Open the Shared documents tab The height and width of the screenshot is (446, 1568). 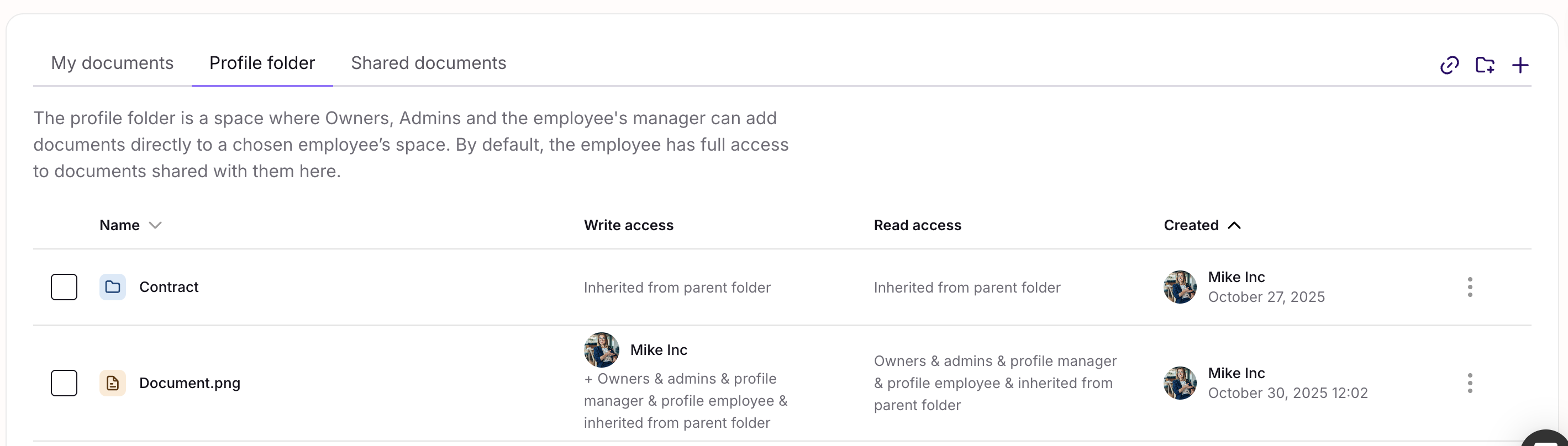click(x=429, y=63)
